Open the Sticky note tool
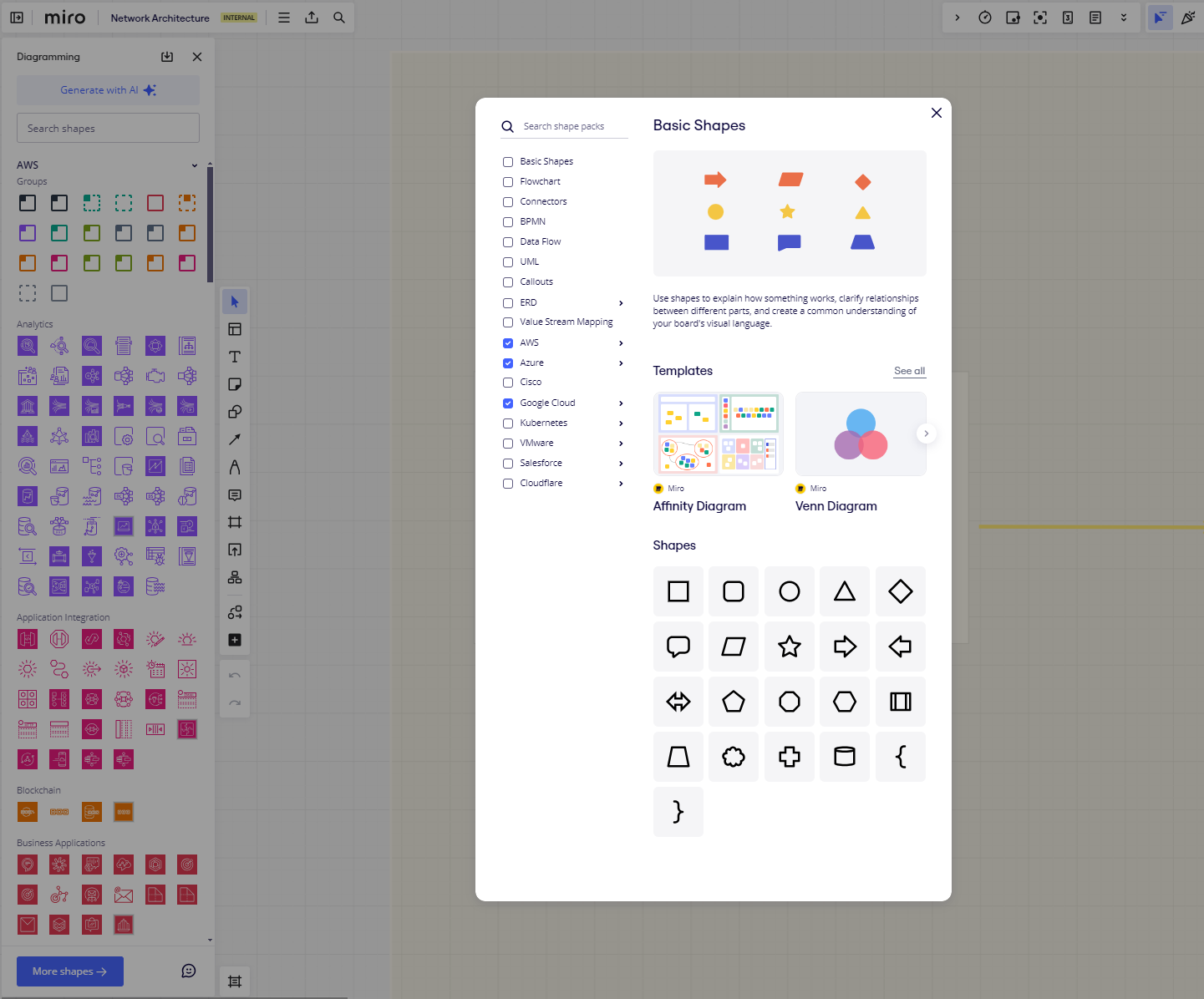The height and width of the screenshot is (999, 1204). (x=235, y=384)
